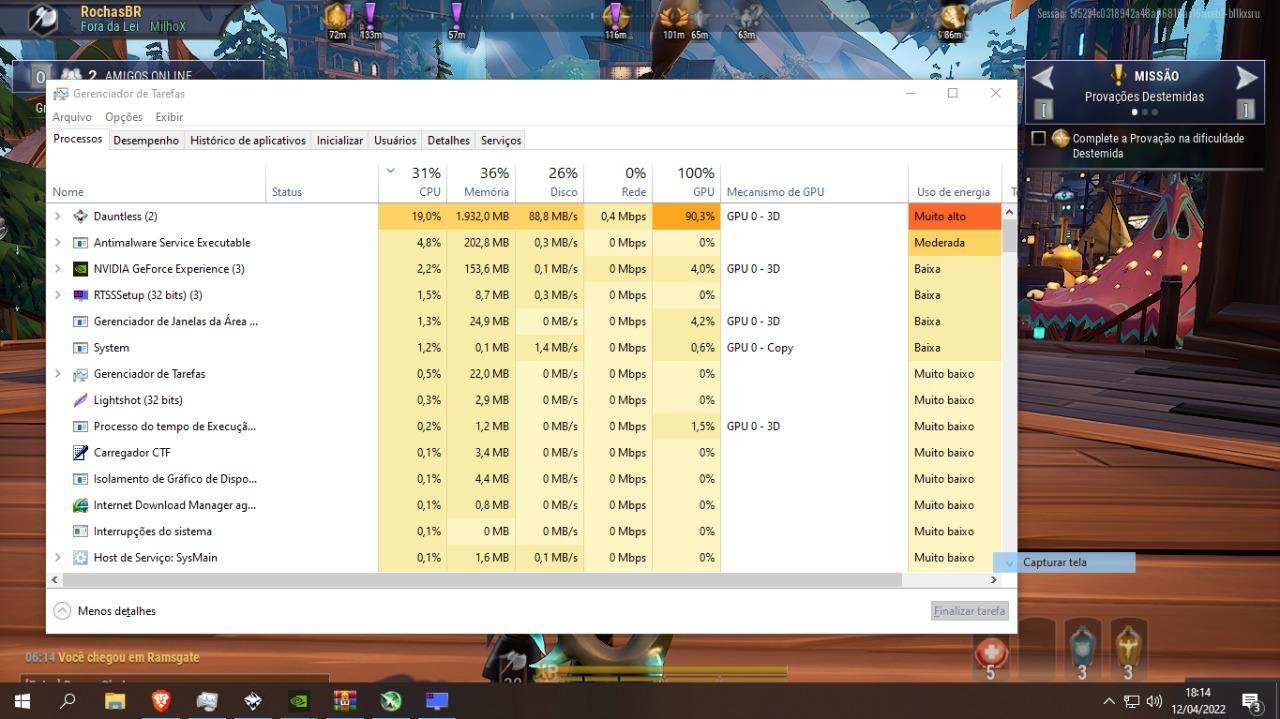Image resolution: width=1280 pixels, height=719 pixels.
Task: Open the Exibir menu
Action: [169, 117]
